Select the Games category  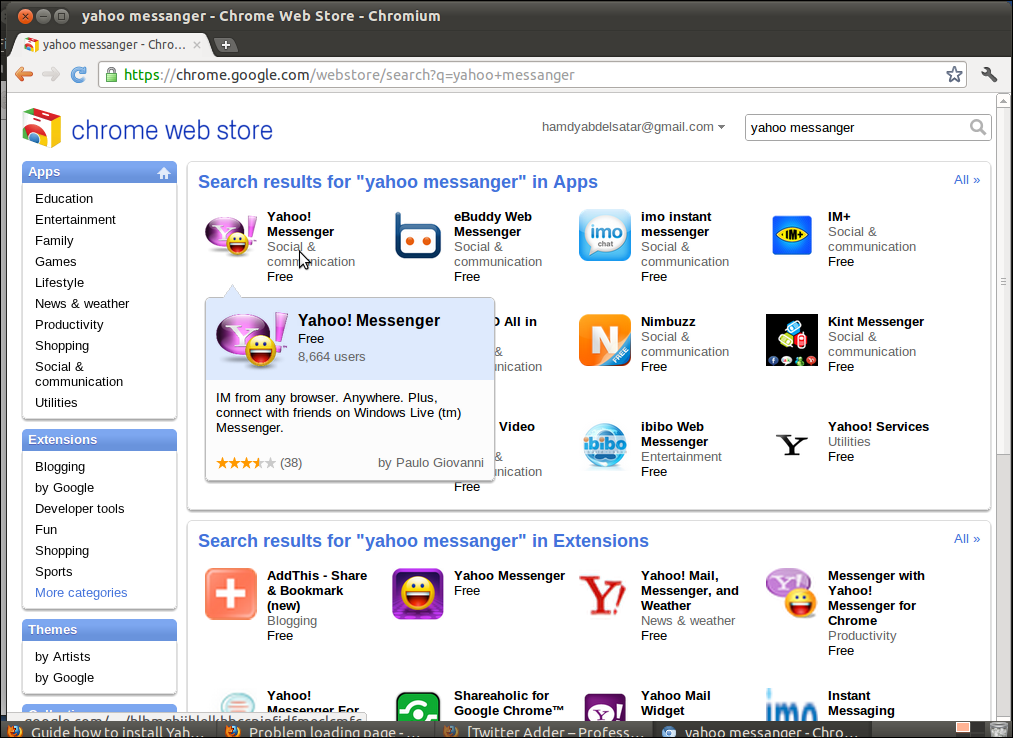(56, 262)
